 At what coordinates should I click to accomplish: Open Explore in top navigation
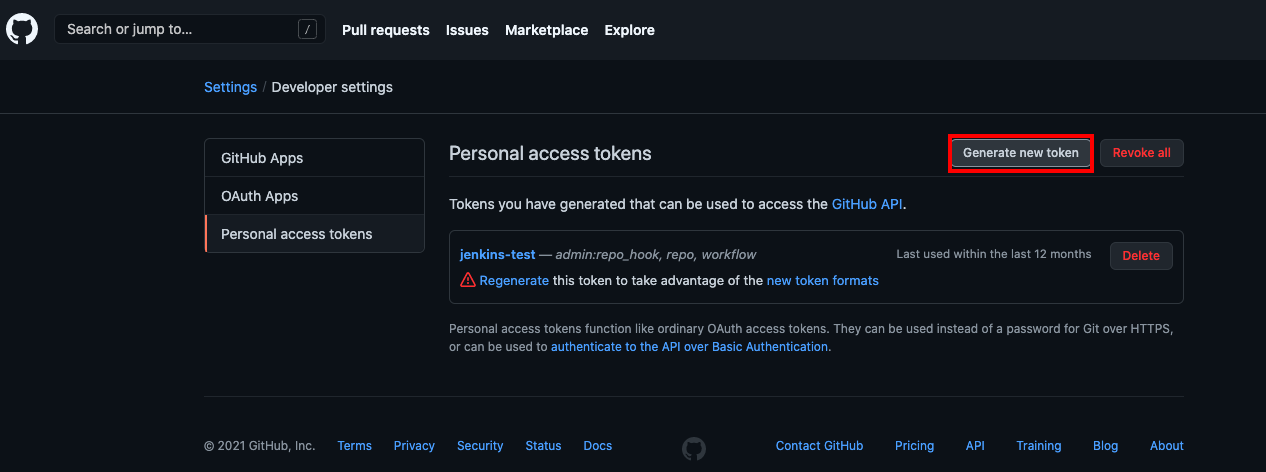(630, 30)
